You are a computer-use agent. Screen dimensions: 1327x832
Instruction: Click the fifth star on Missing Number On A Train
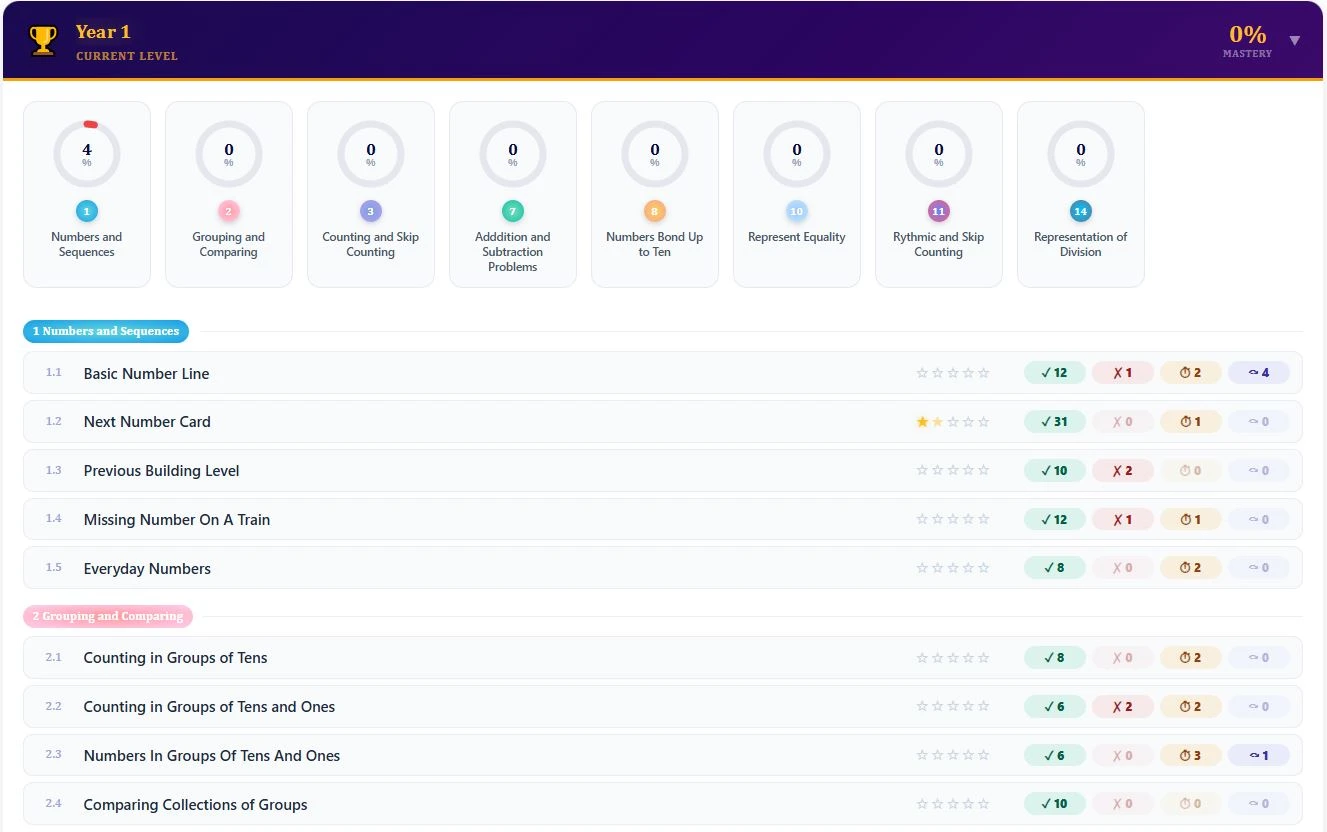pos(984,519)
